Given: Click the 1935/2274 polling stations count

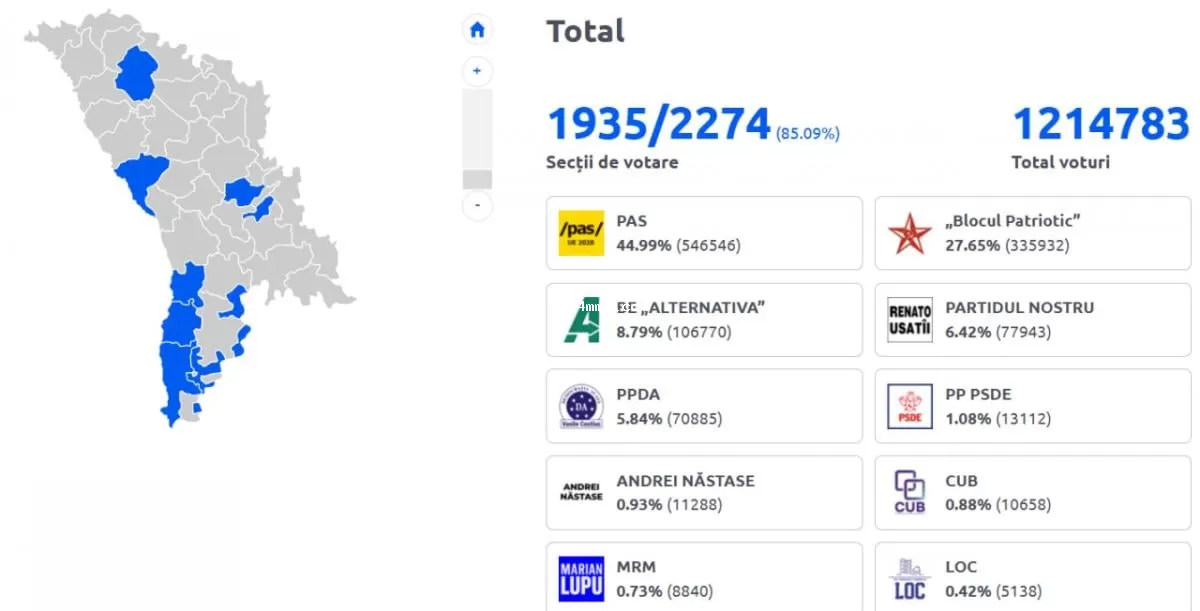Looking at the screenshot, I should [658, 125].
